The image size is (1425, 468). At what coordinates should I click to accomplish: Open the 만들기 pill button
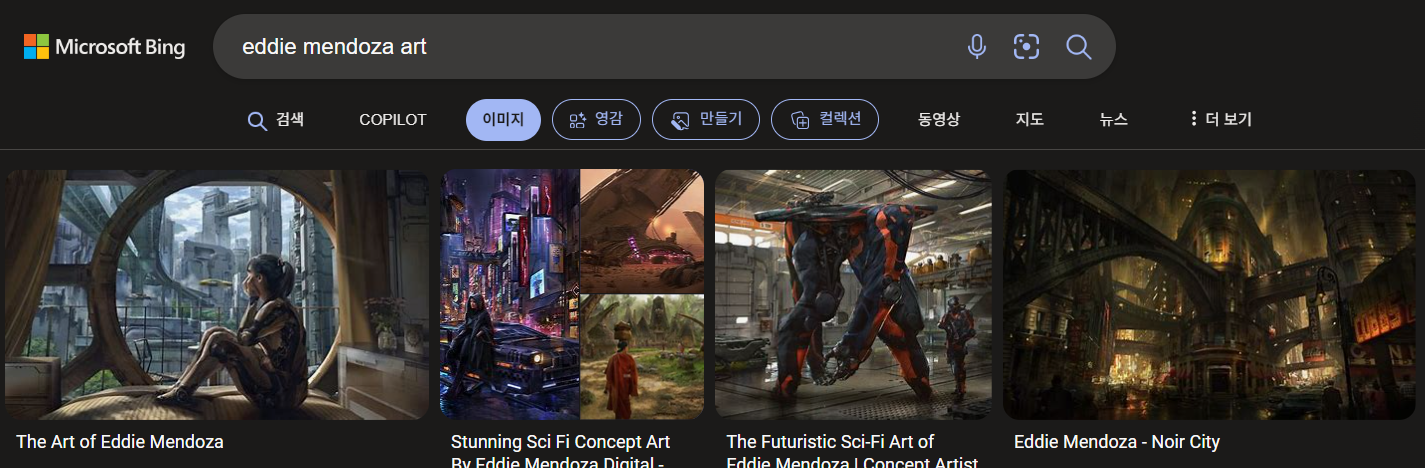[x=706, y=120]
